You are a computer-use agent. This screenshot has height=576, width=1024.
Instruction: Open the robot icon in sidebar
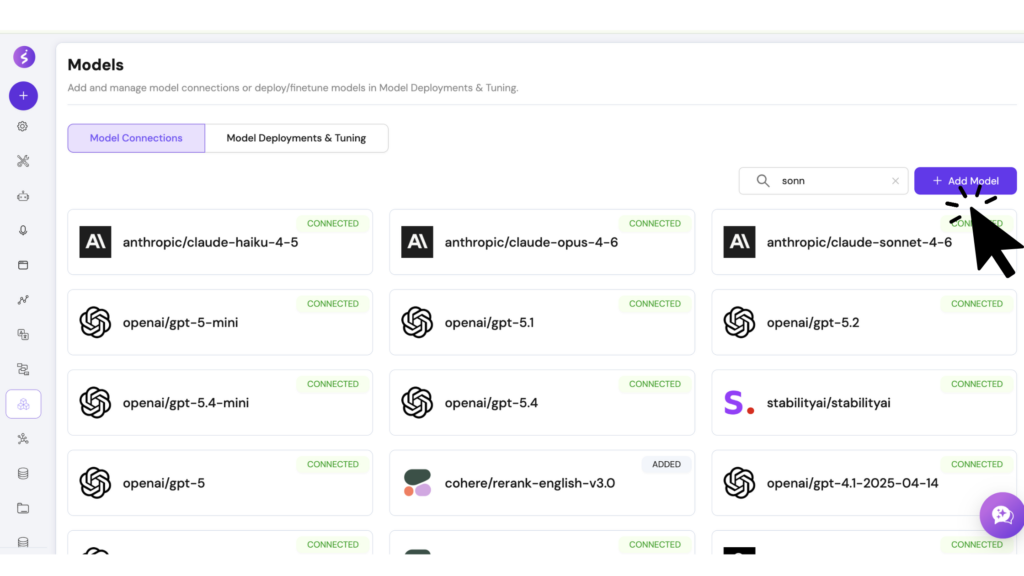pos(23,196)
